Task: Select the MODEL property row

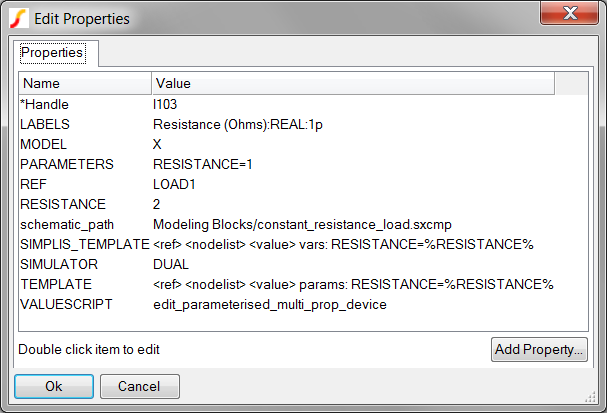Action: (x=303, y=144)
